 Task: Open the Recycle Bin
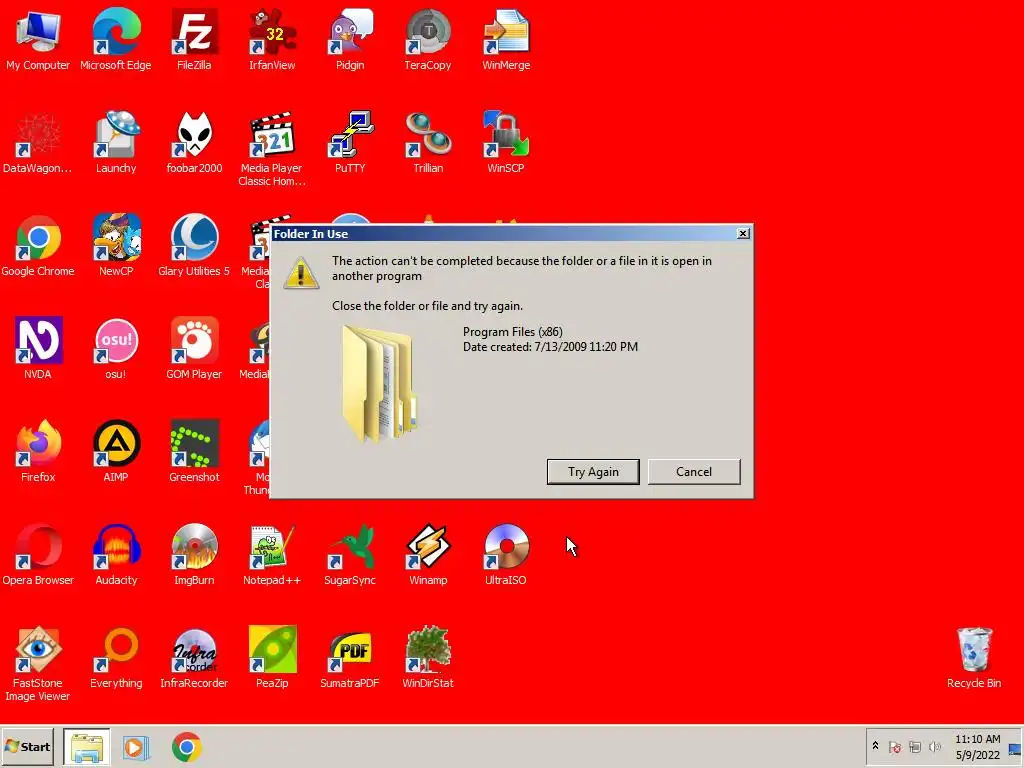(x=974, y=658)
